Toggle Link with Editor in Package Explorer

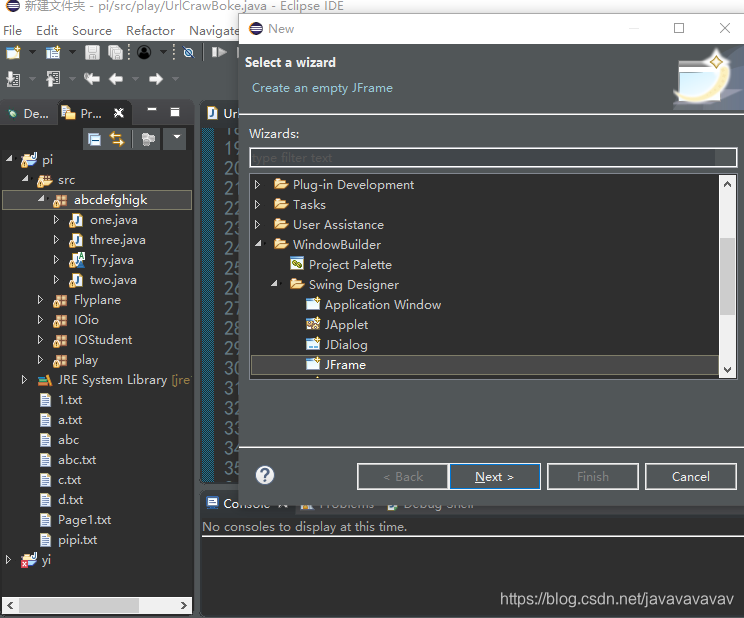point(117,139)
